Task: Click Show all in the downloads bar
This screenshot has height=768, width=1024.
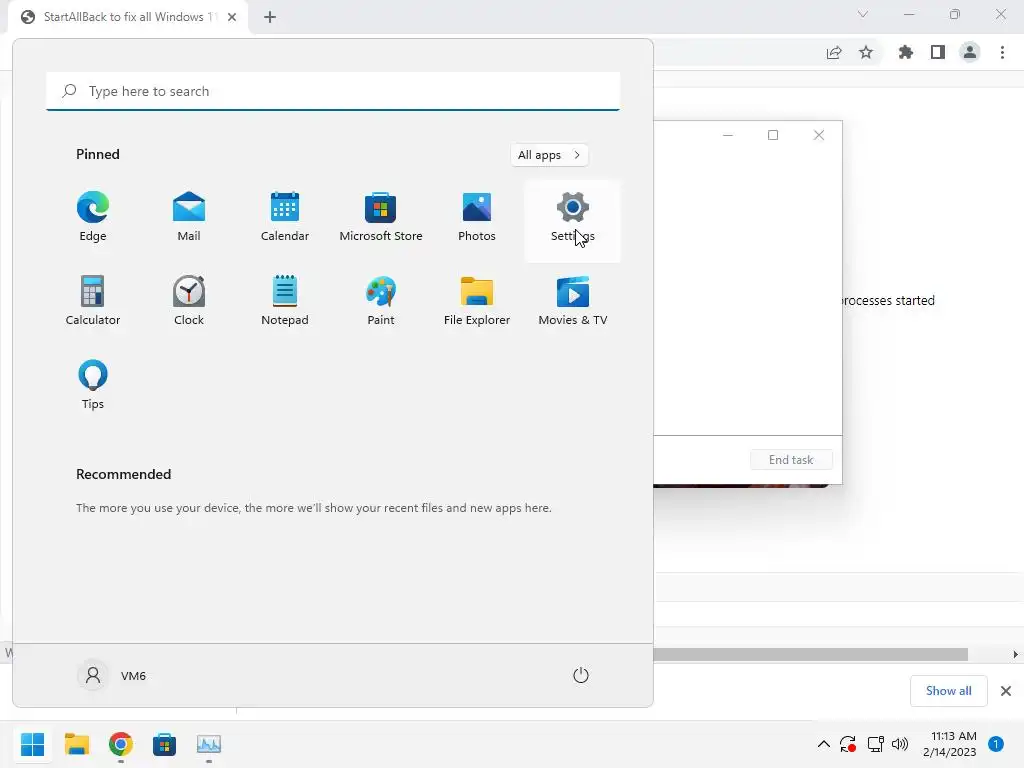Action: [948, 691]
